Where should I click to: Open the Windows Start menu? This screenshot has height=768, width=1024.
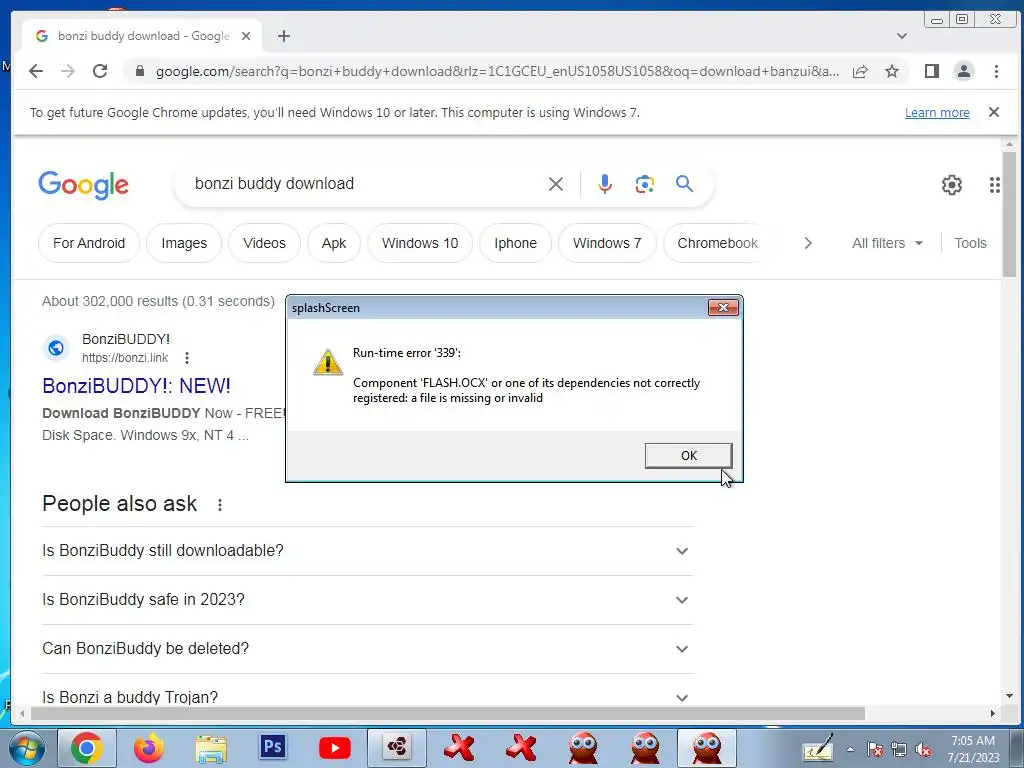(26, 748)
